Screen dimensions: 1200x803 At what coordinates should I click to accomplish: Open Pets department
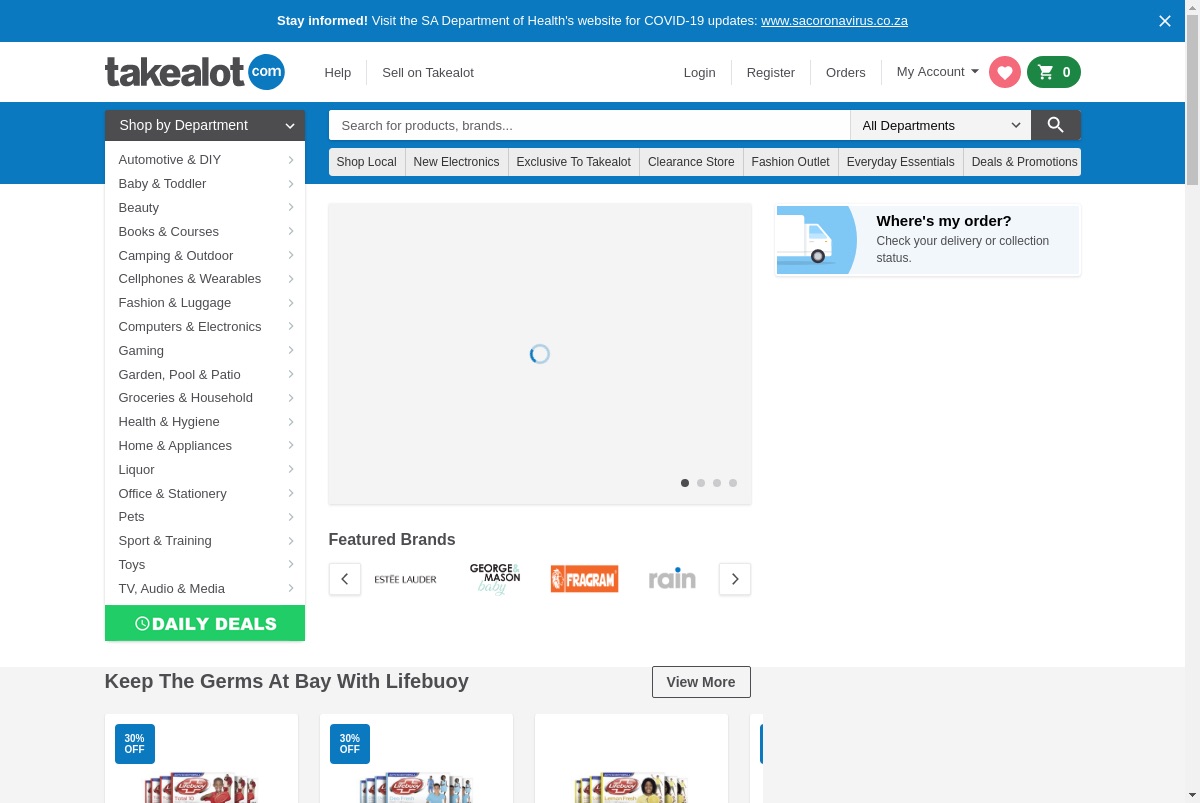(x=205, y=517)
